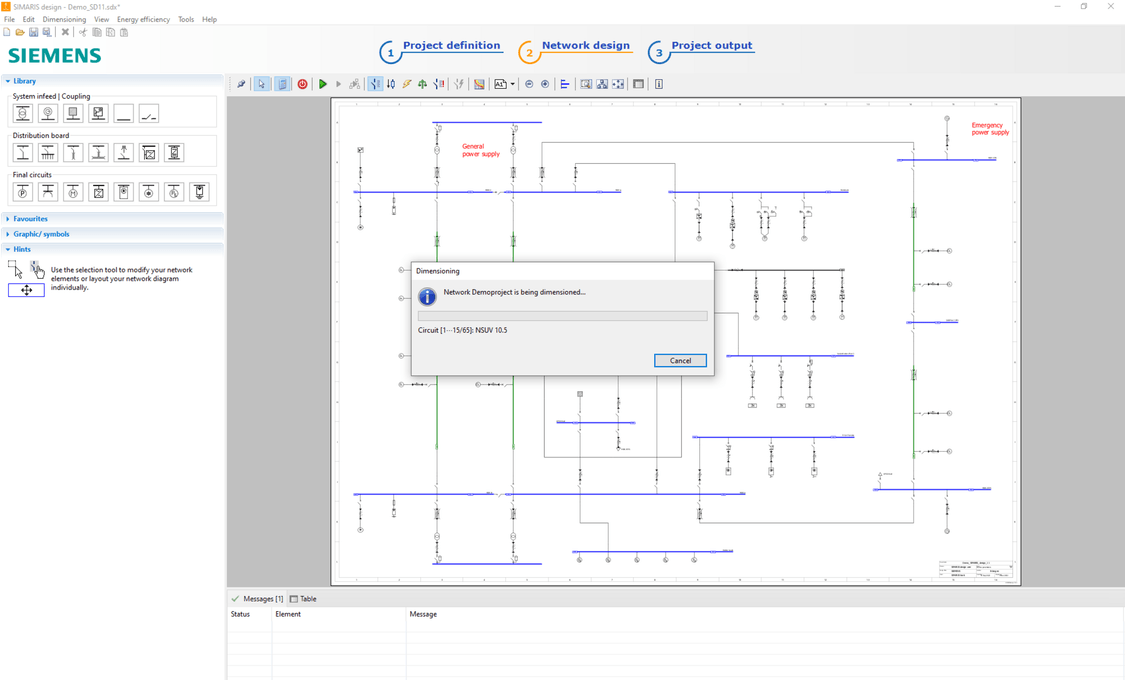Toggle the selection arrow tool in toolbar
Viewport: 1125px width, 680px height.
pyautogui.click(x=261, y=83)
